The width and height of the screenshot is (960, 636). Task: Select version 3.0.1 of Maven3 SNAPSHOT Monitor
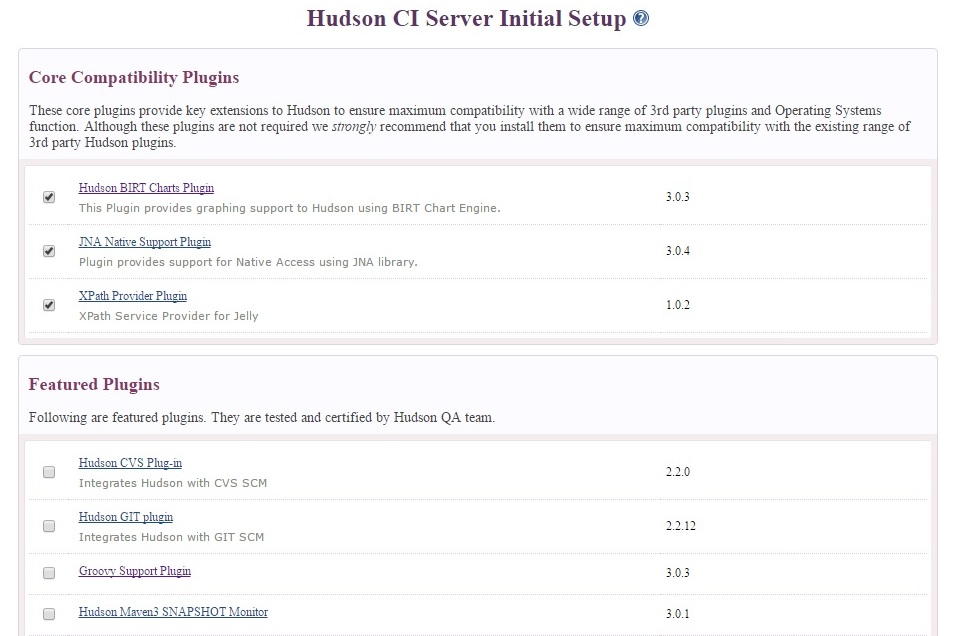coord(678,613)
